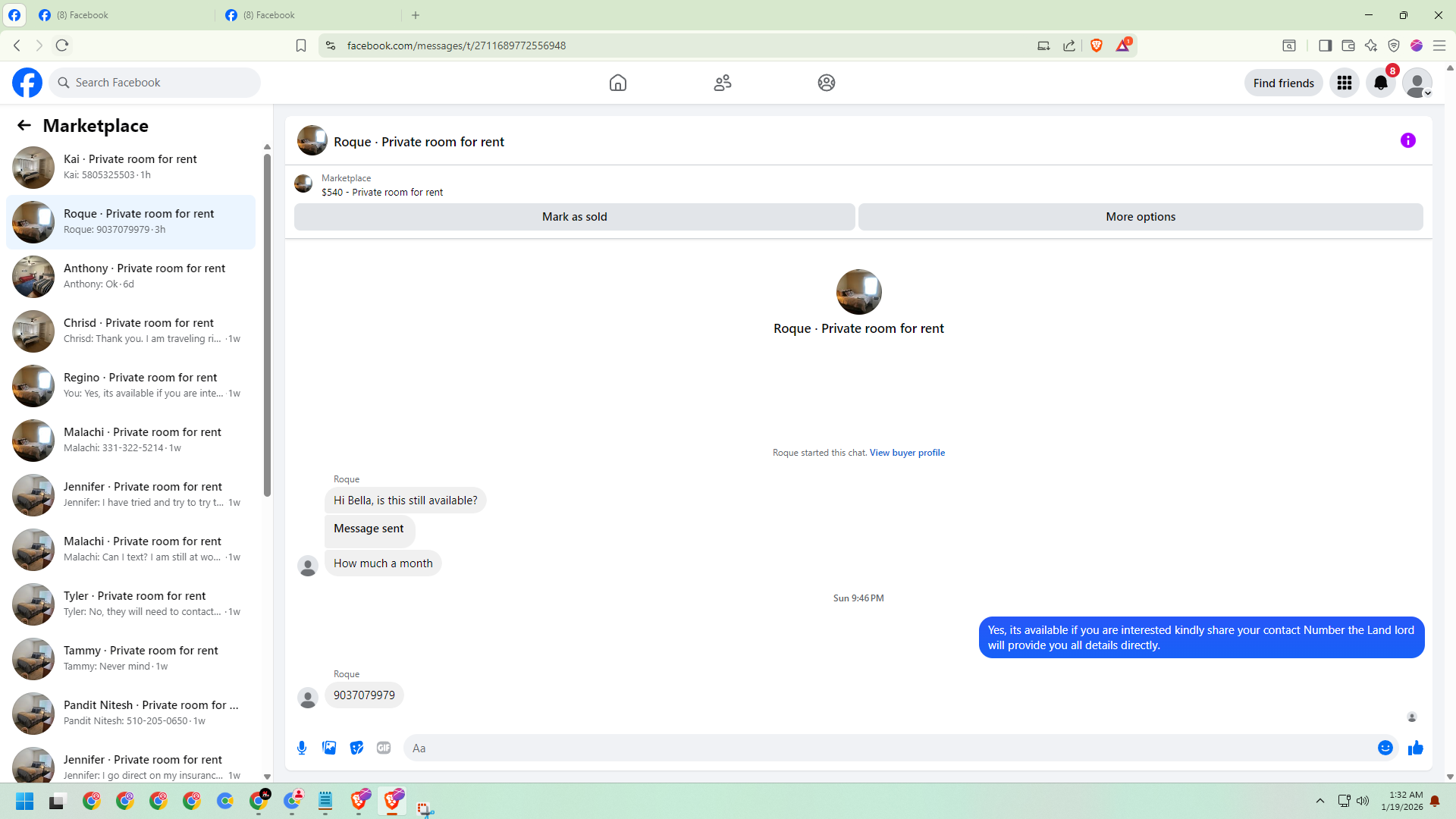Click the Mark as sold button

pos(575,217)
